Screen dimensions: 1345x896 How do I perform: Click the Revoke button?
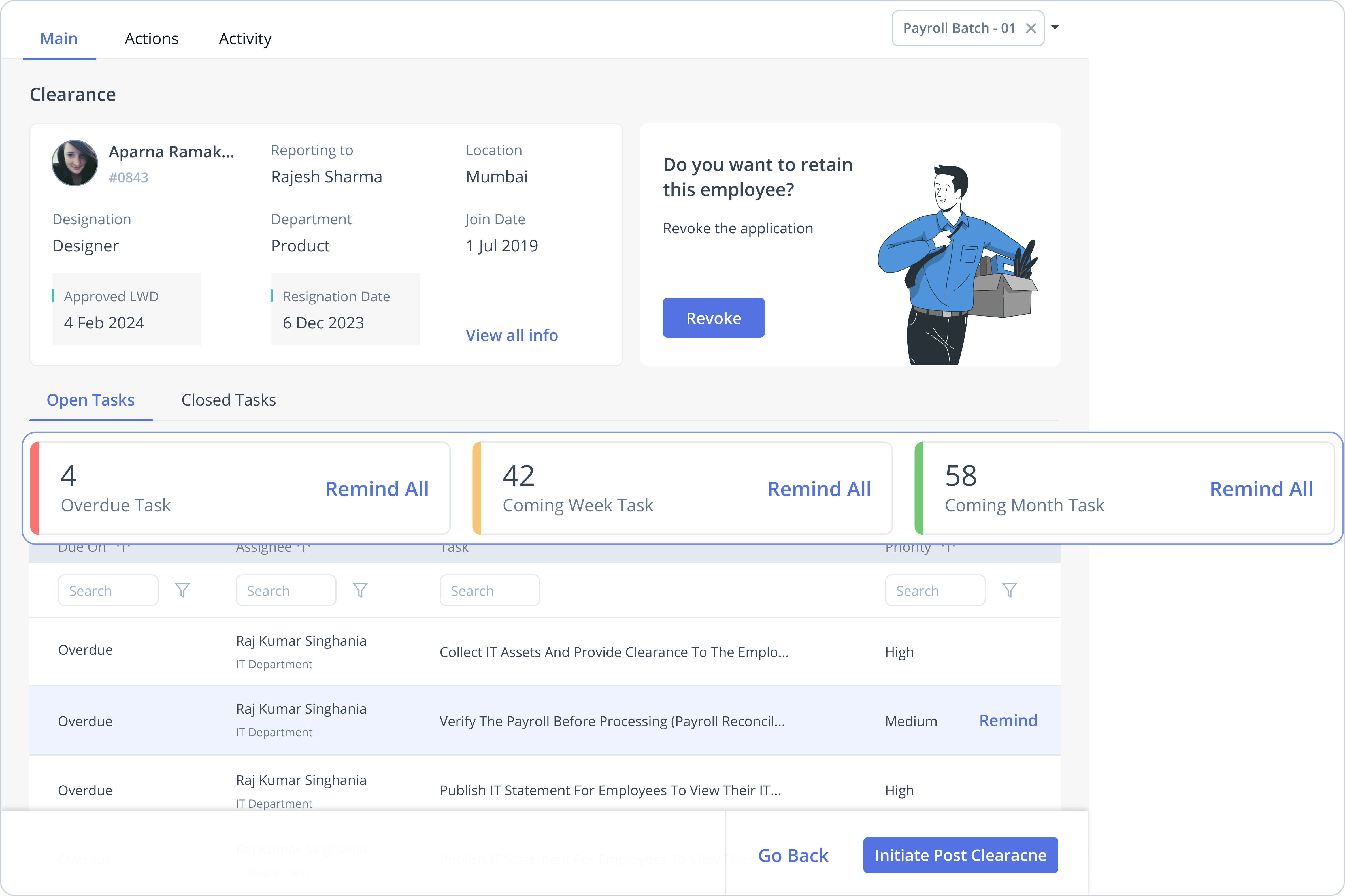pyautogui.click(x=713, y=318)
